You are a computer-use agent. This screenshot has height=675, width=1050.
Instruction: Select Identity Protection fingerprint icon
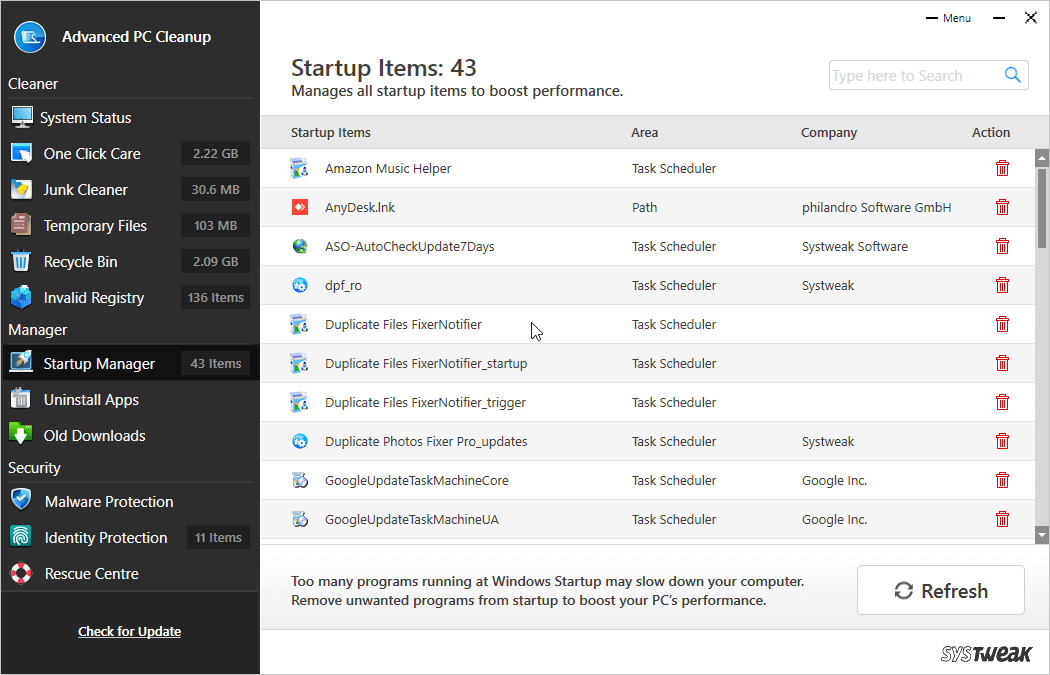[x=21, y=537]
